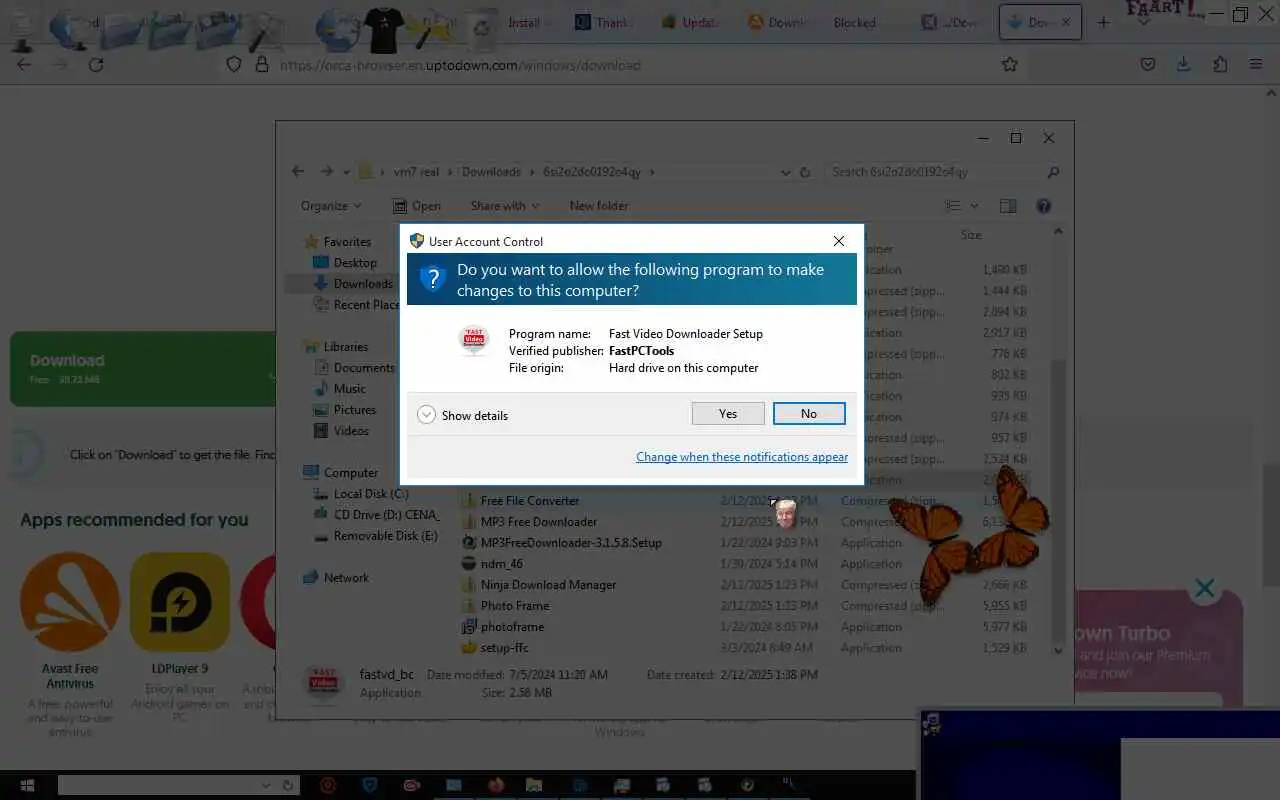Screen dimensions: 1280x800
Task: Click the Windows Start button
Action: pos(26,785)
